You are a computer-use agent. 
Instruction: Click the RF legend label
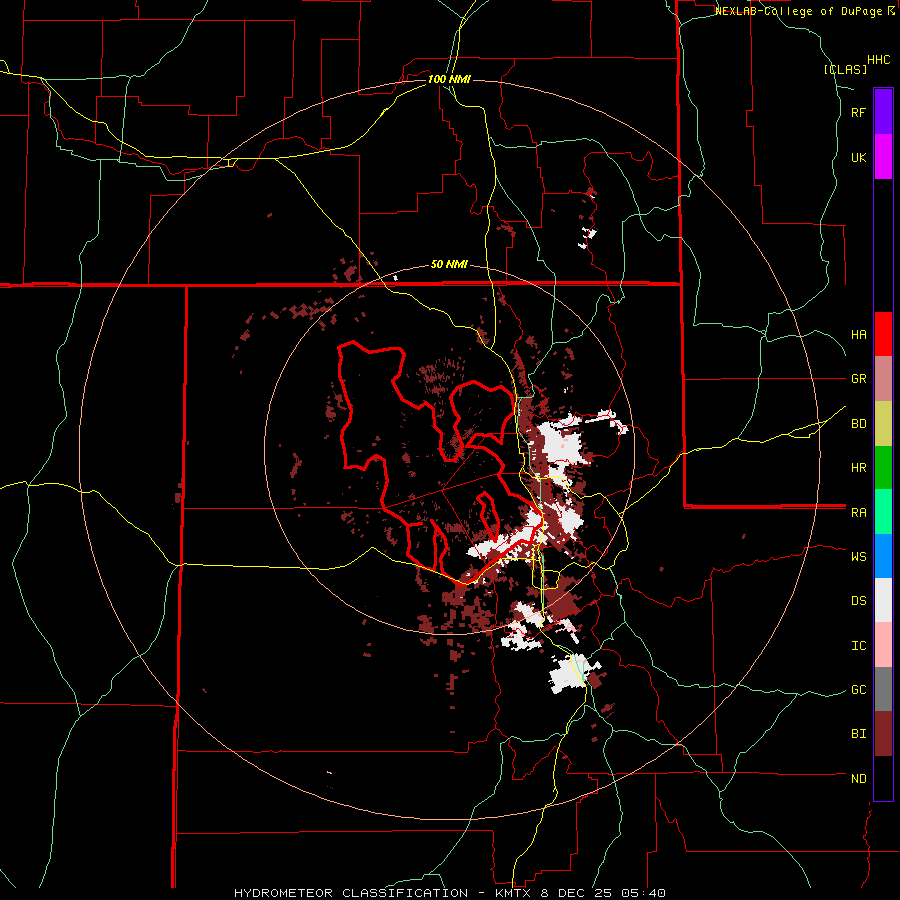[x=858, y=113]
